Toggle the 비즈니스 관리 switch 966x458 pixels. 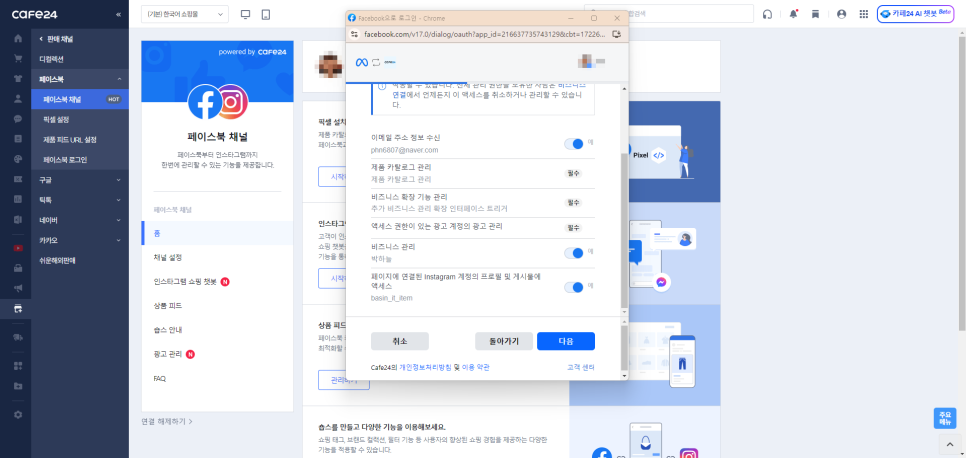click(574, 253)
